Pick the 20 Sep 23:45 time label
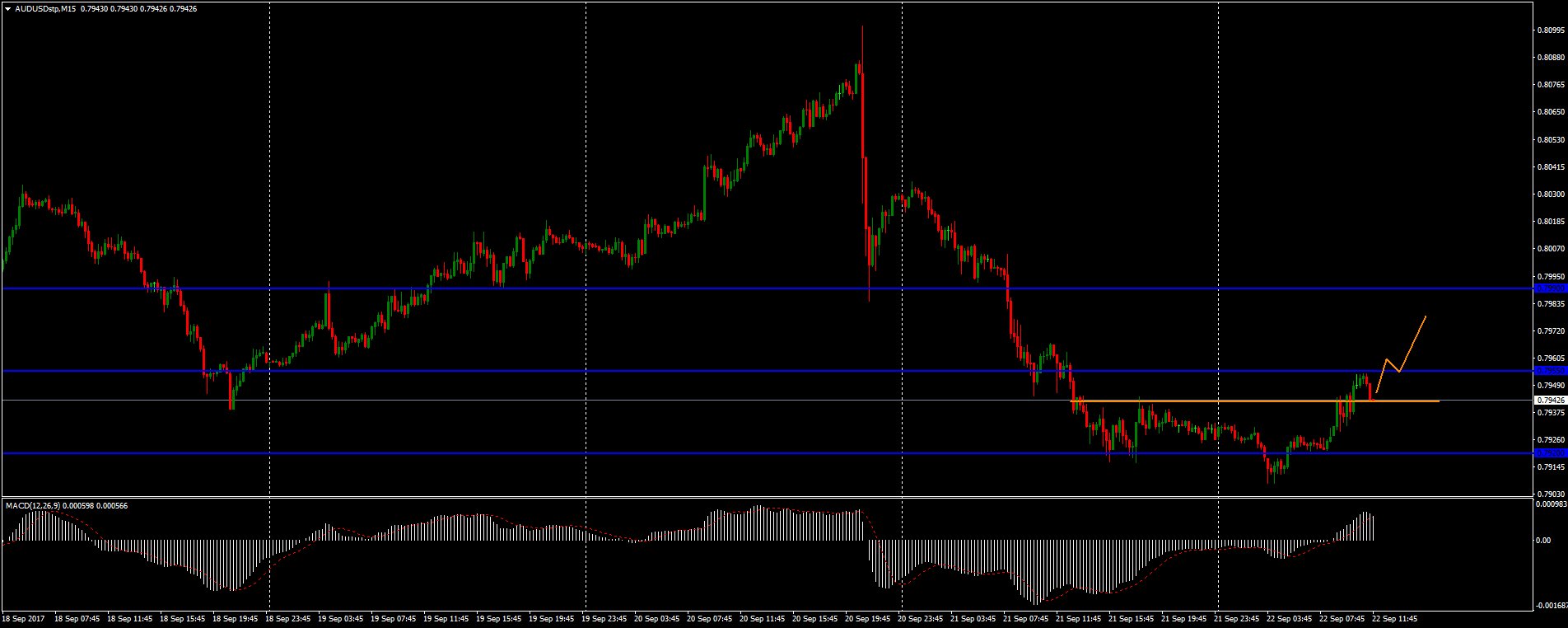 pyautogui.click(x=922, y=617)
